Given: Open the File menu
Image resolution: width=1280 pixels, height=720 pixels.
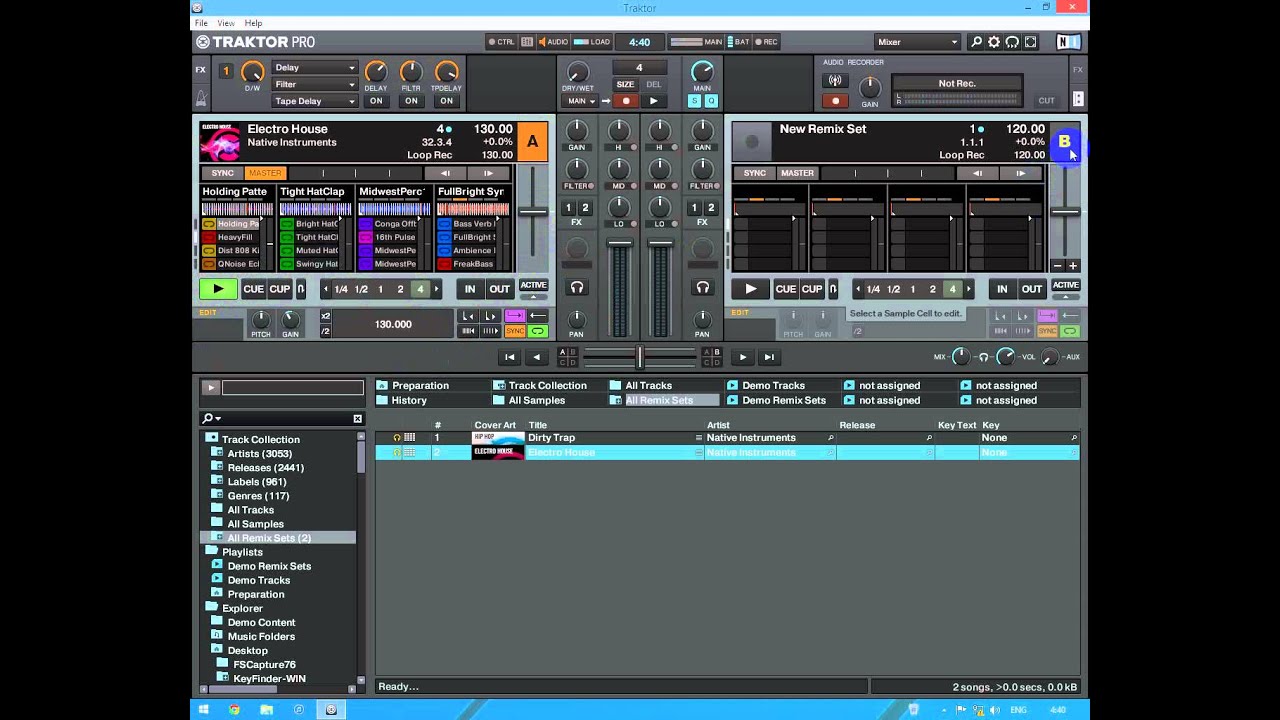Looking at the screenshot, I should pyautogui.click(x=201, y=23).
